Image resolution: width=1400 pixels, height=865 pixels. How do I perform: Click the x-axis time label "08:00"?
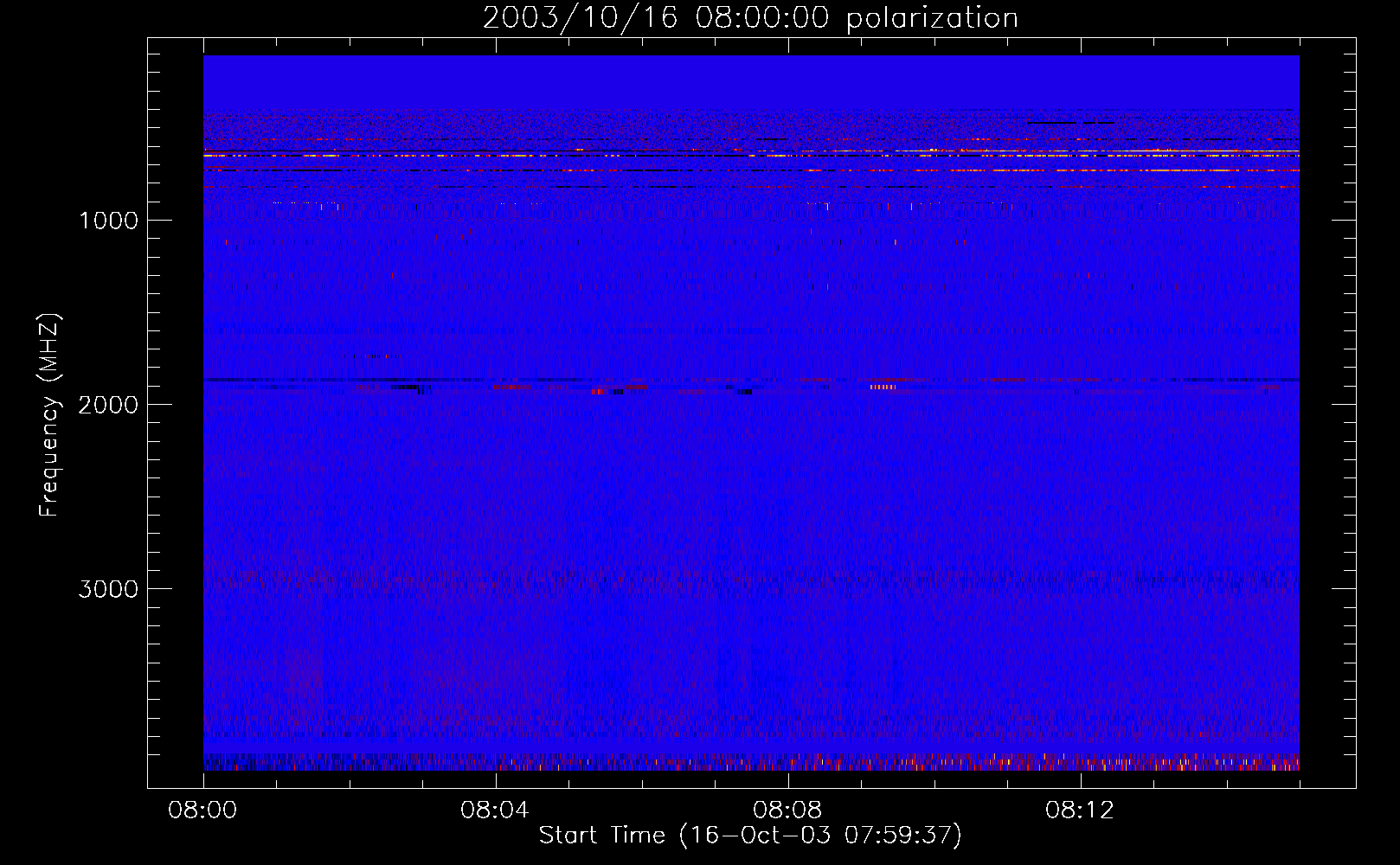[x=202, y=811]
